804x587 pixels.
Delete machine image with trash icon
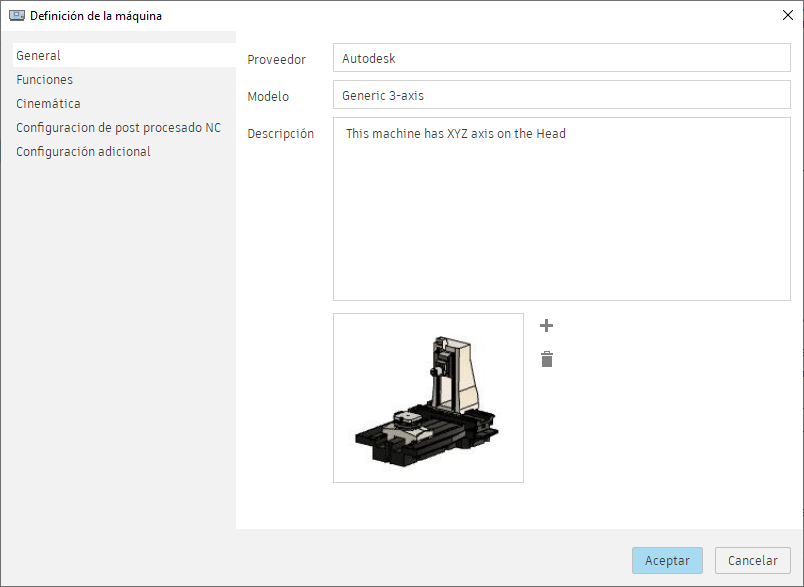[x=547, y=359]
